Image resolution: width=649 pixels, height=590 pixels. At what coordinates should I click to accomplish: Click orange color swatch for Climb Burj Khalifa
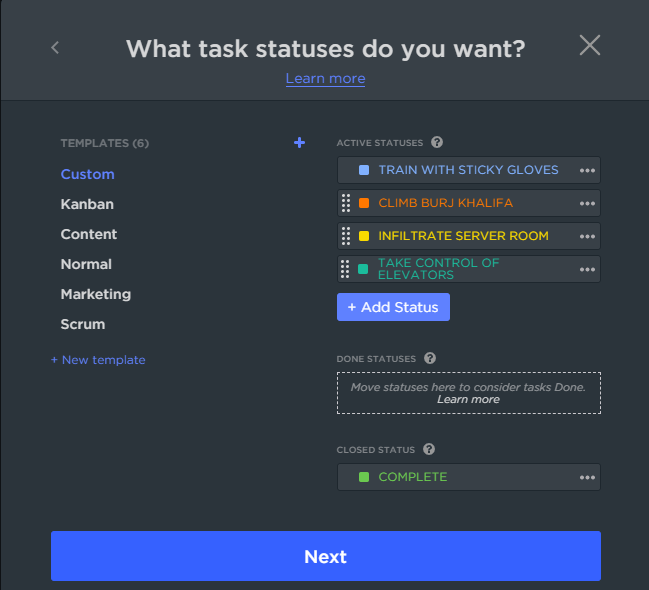pos(364,203)
